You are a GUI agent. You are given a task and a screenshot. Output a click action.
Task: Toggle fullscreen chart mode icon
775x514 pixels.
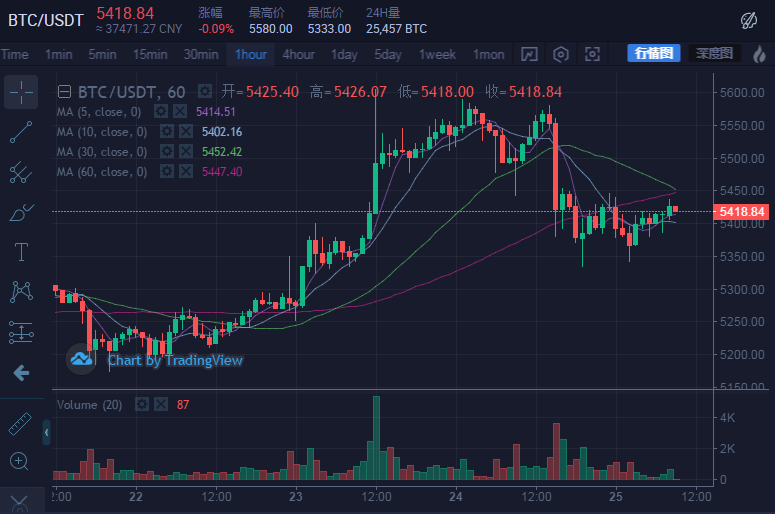pos(593,54)
